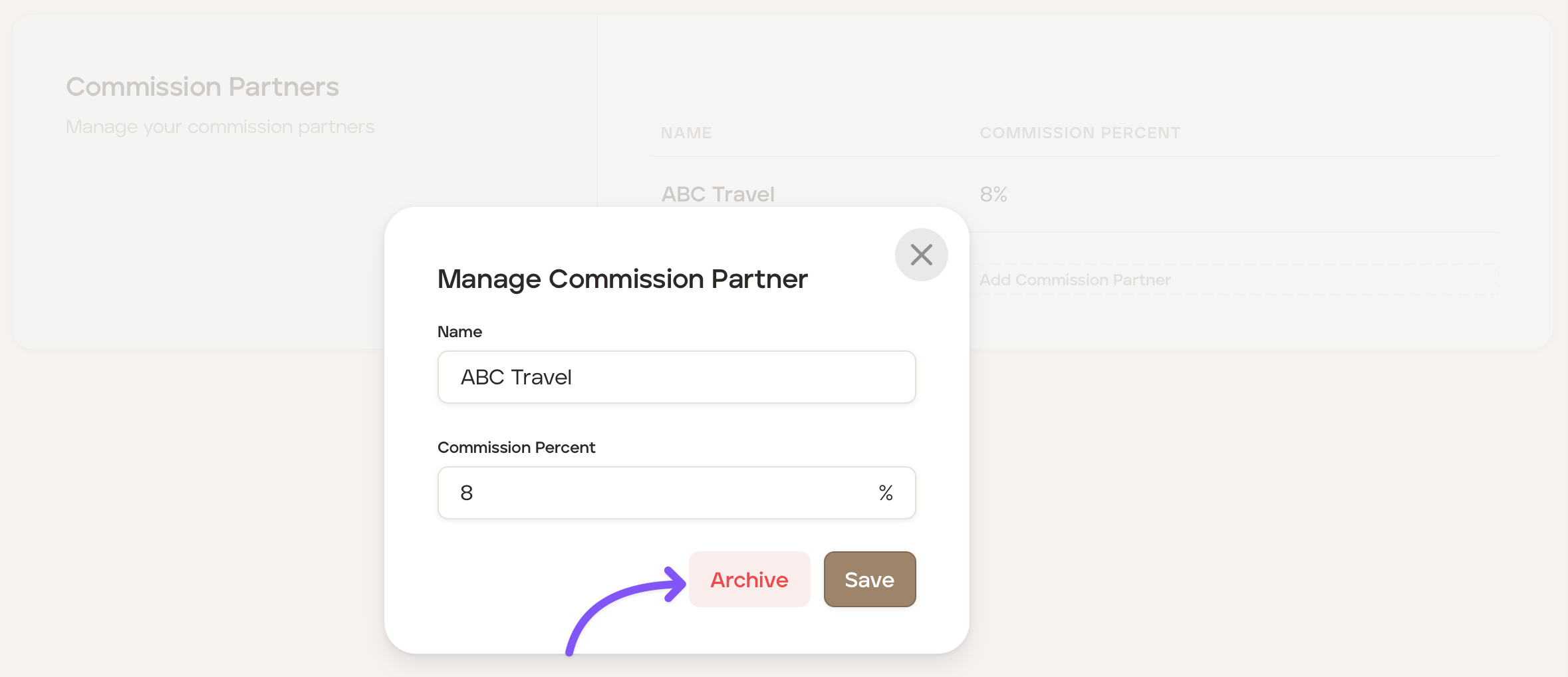The height and width of the screenshot is (677, 1568).
Task: Click the Commission Partners heading
Action: pos(202,87)
